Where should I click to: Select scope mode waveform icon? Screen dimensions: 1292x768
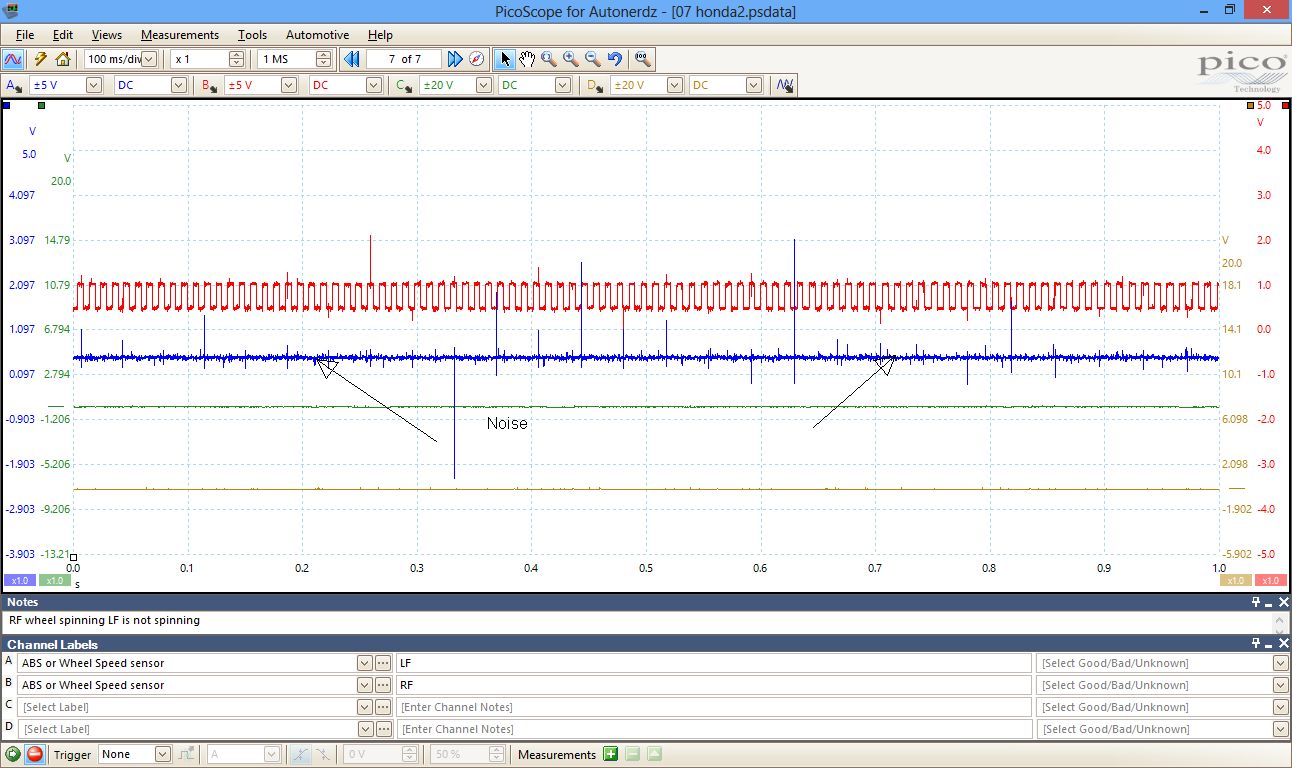click(14, 59)
